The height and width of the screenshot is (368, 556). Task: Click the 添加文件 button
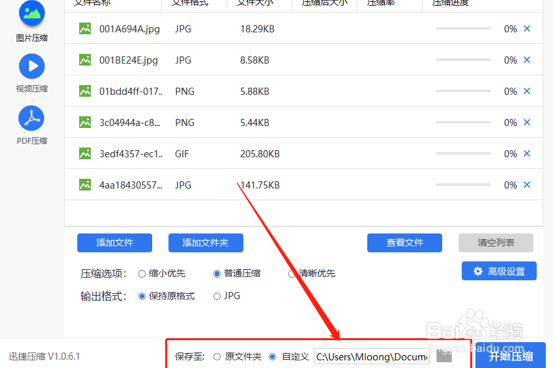pos(115,243)
